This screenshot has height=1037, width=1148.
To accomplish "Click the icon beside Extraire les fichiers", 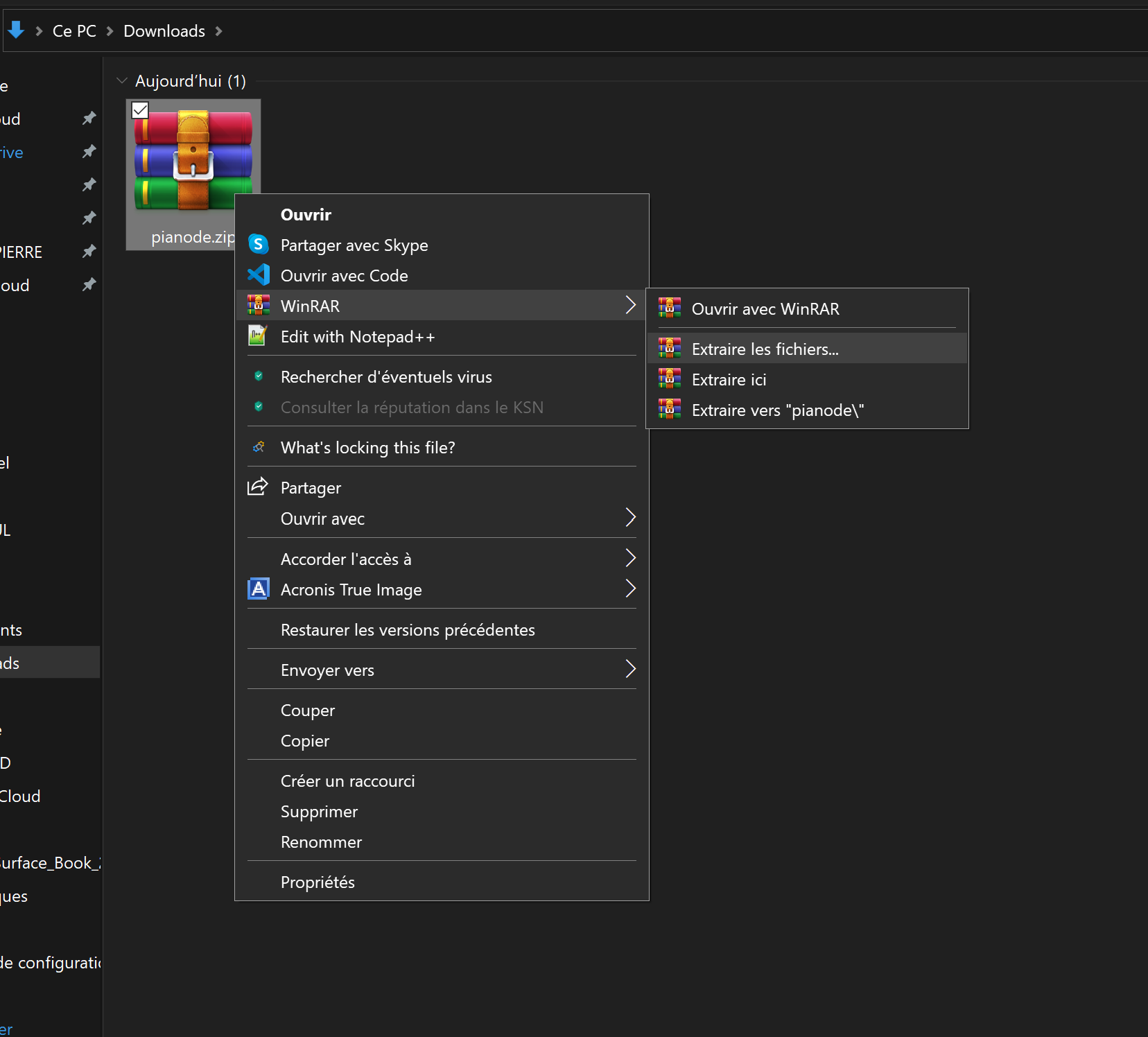I will (x=670, y=349).
